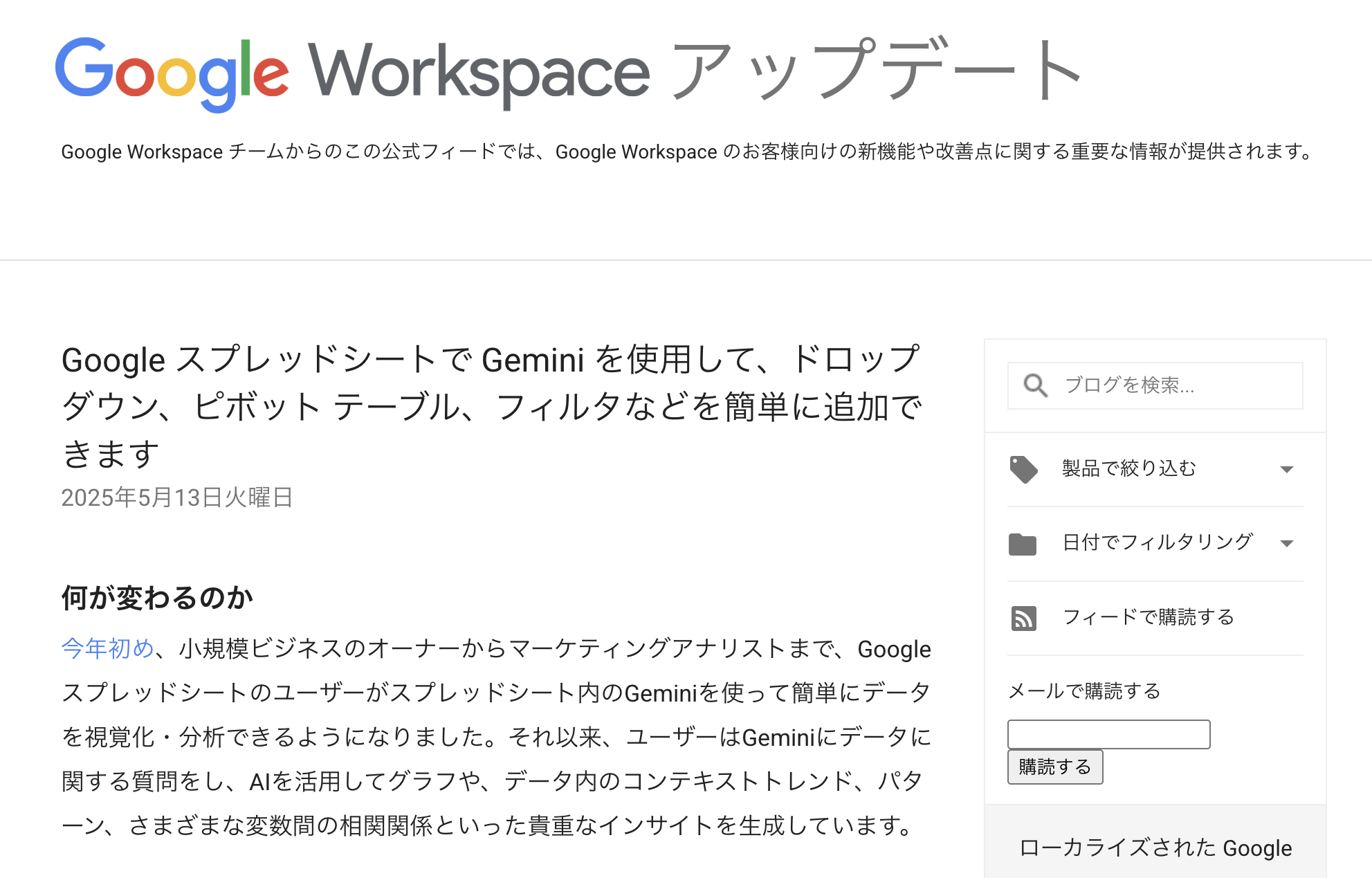Viewport: 1372px width, 878px height.
Task: Open the product filter dropdown arrow
Action: coord(1286,469)
